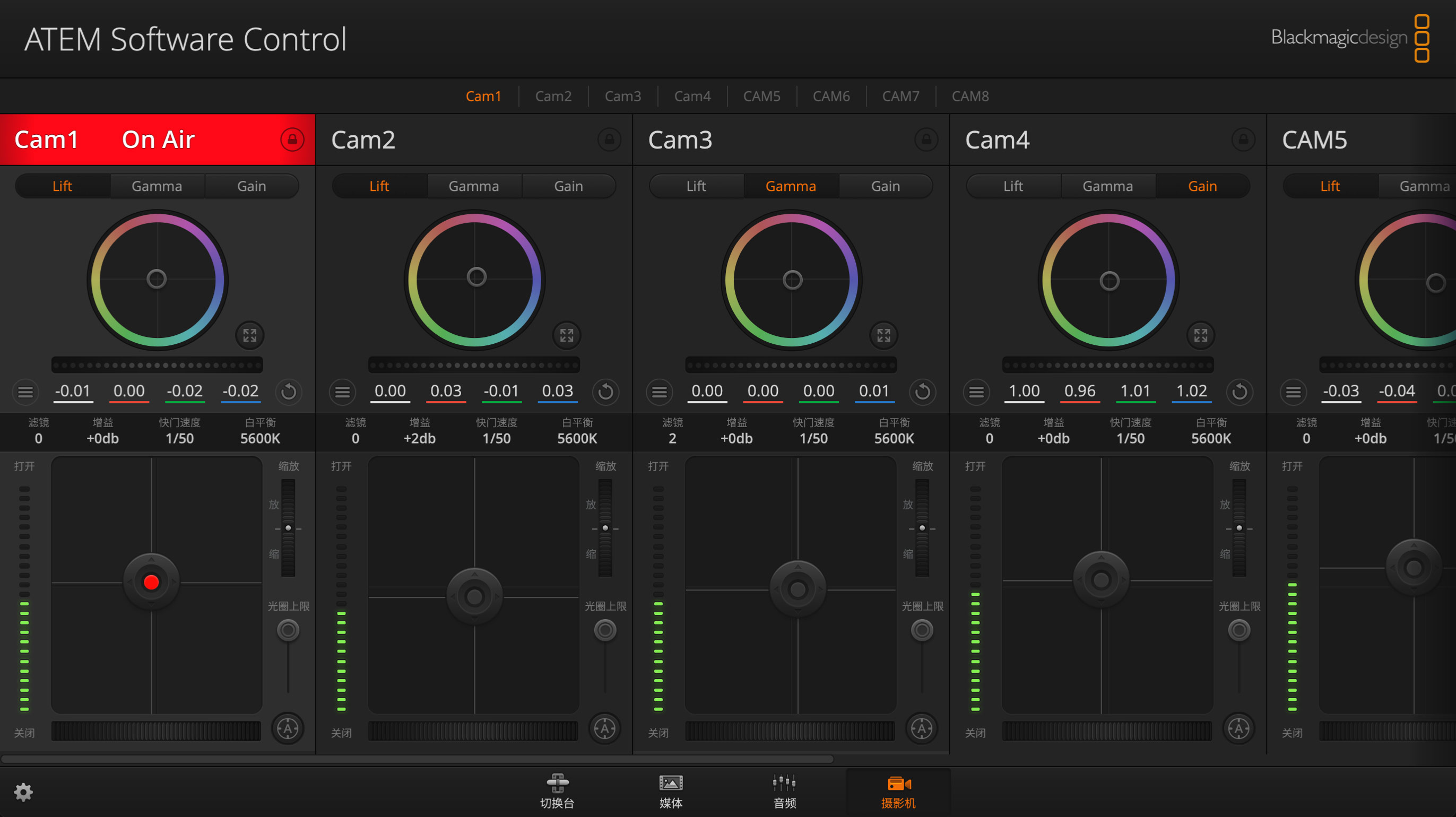Click Cam2 zoom slider knob under 缩放
Viewport: 1456px width, 817px height.
pos(605,529)
